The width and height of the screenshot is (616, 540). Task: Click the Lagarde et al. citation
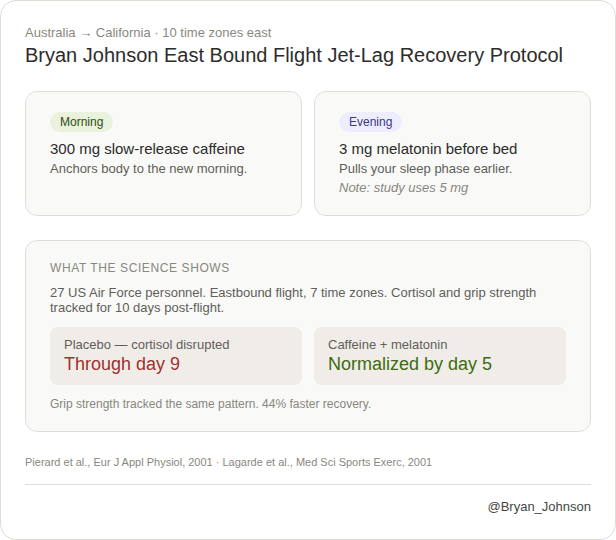tap(327, 462)
